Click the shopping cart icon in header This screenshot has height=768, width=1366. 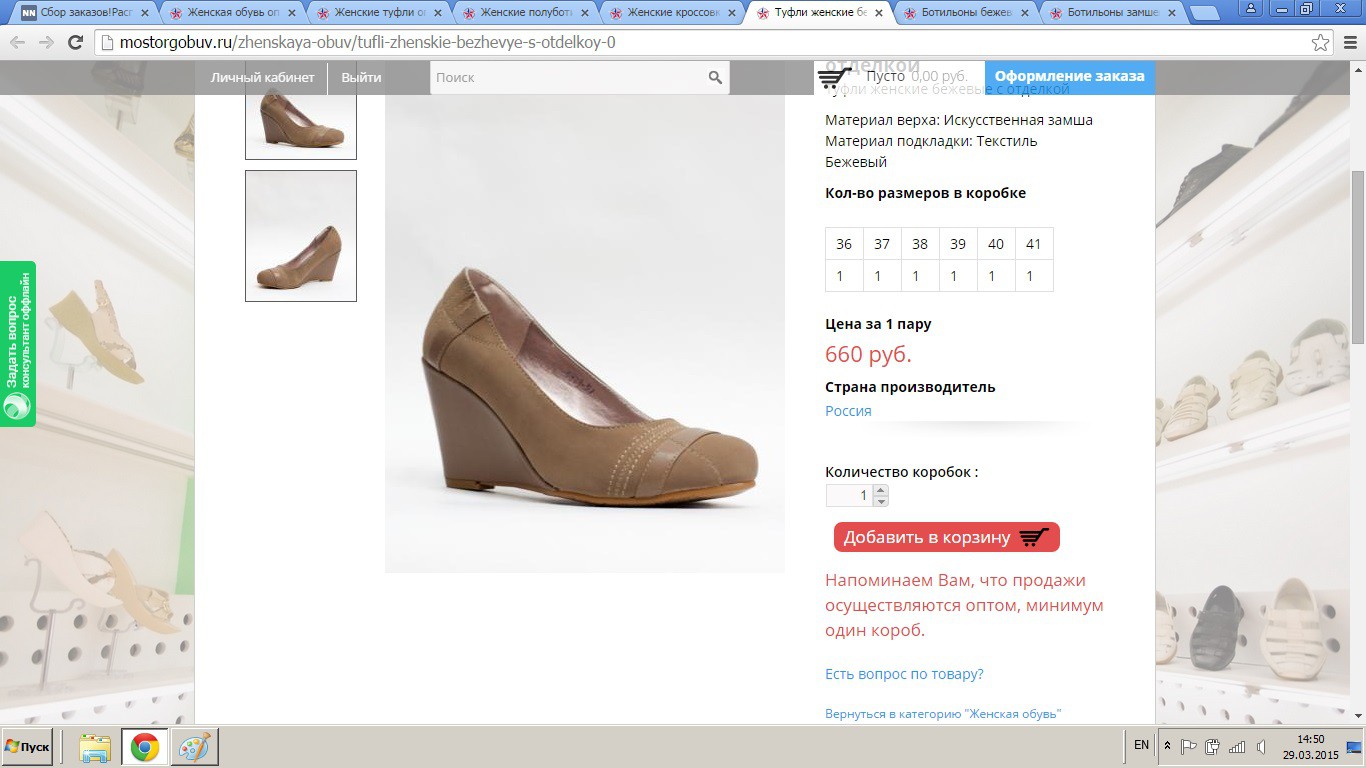834,77
